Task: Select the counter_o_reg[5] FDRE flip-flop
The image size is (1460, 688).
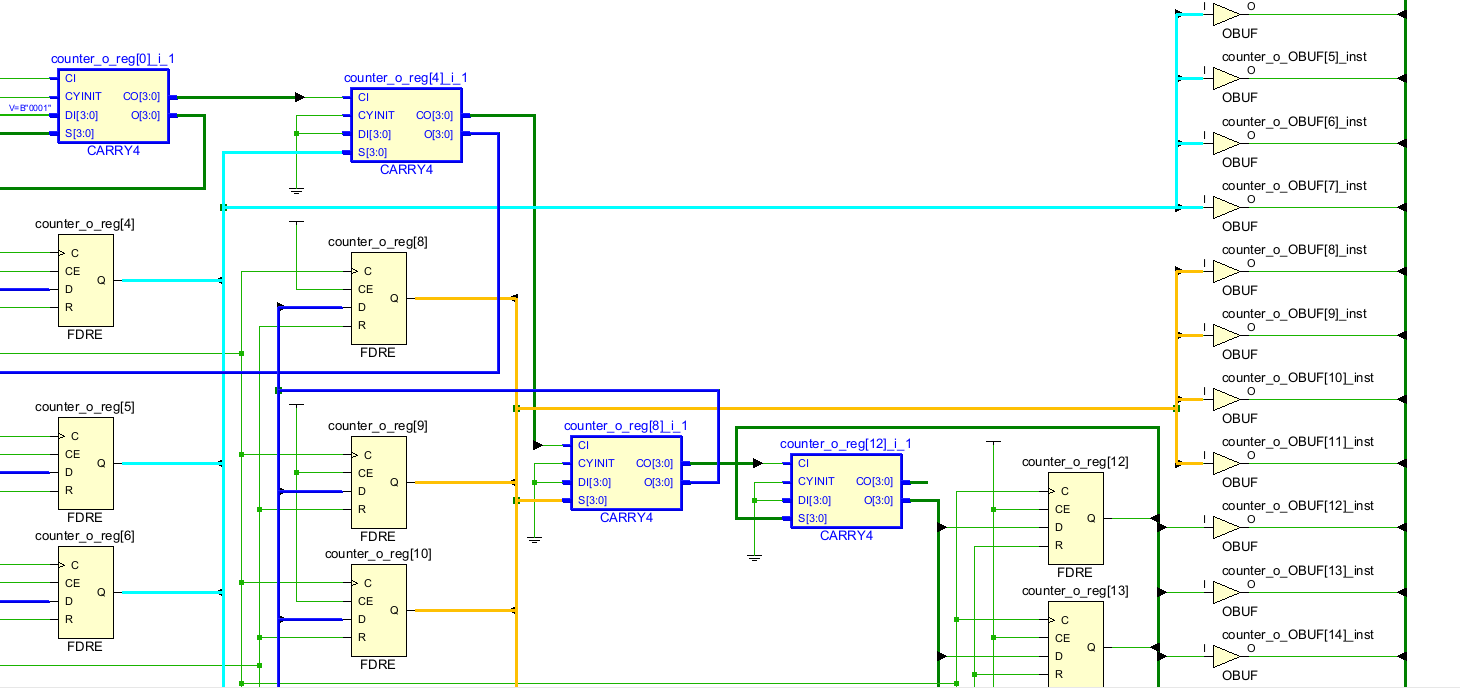Action: click(86, 463)
